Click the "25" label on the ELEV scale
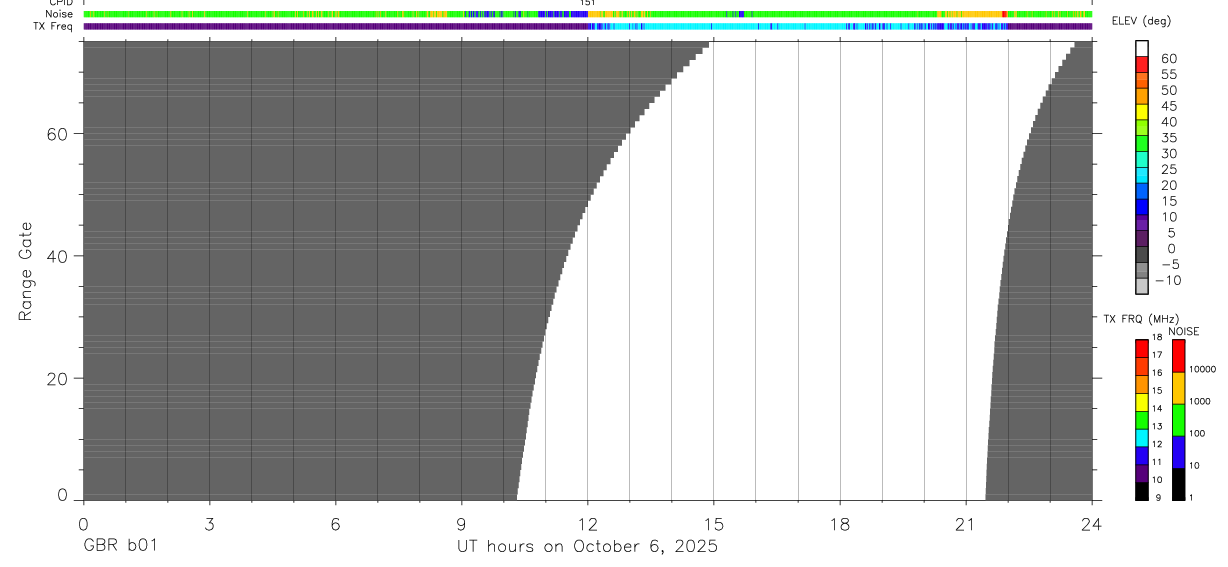Screen dimensions: 1228x567 [1168, 170]
